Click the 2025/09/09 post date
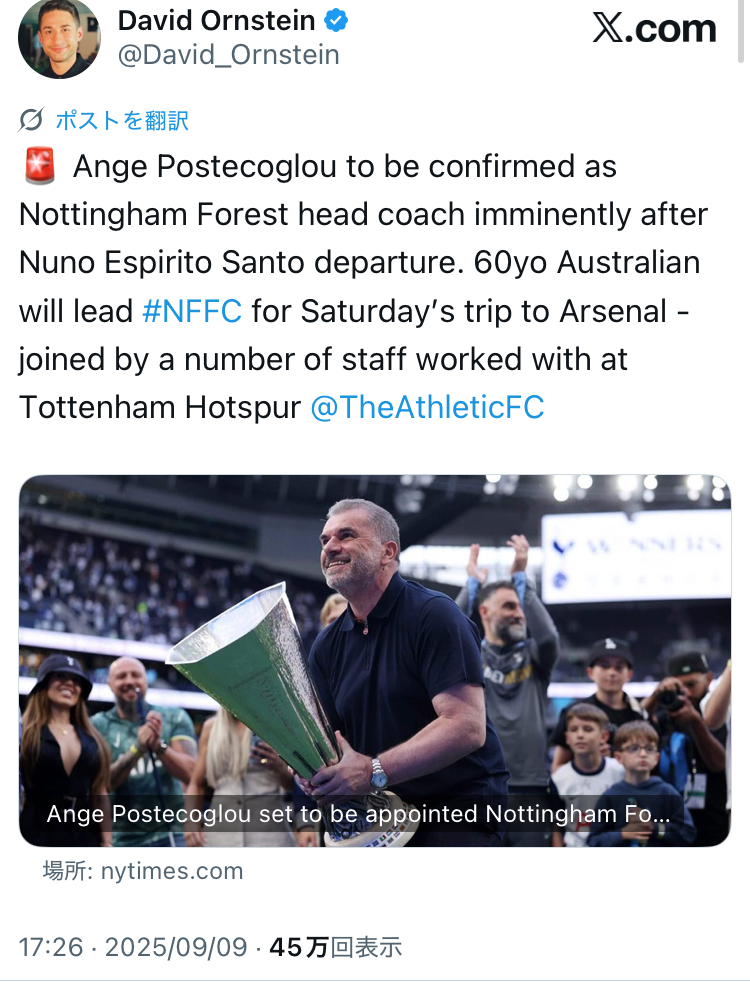Viewport: 750px width, 997px height. point(176,947)
